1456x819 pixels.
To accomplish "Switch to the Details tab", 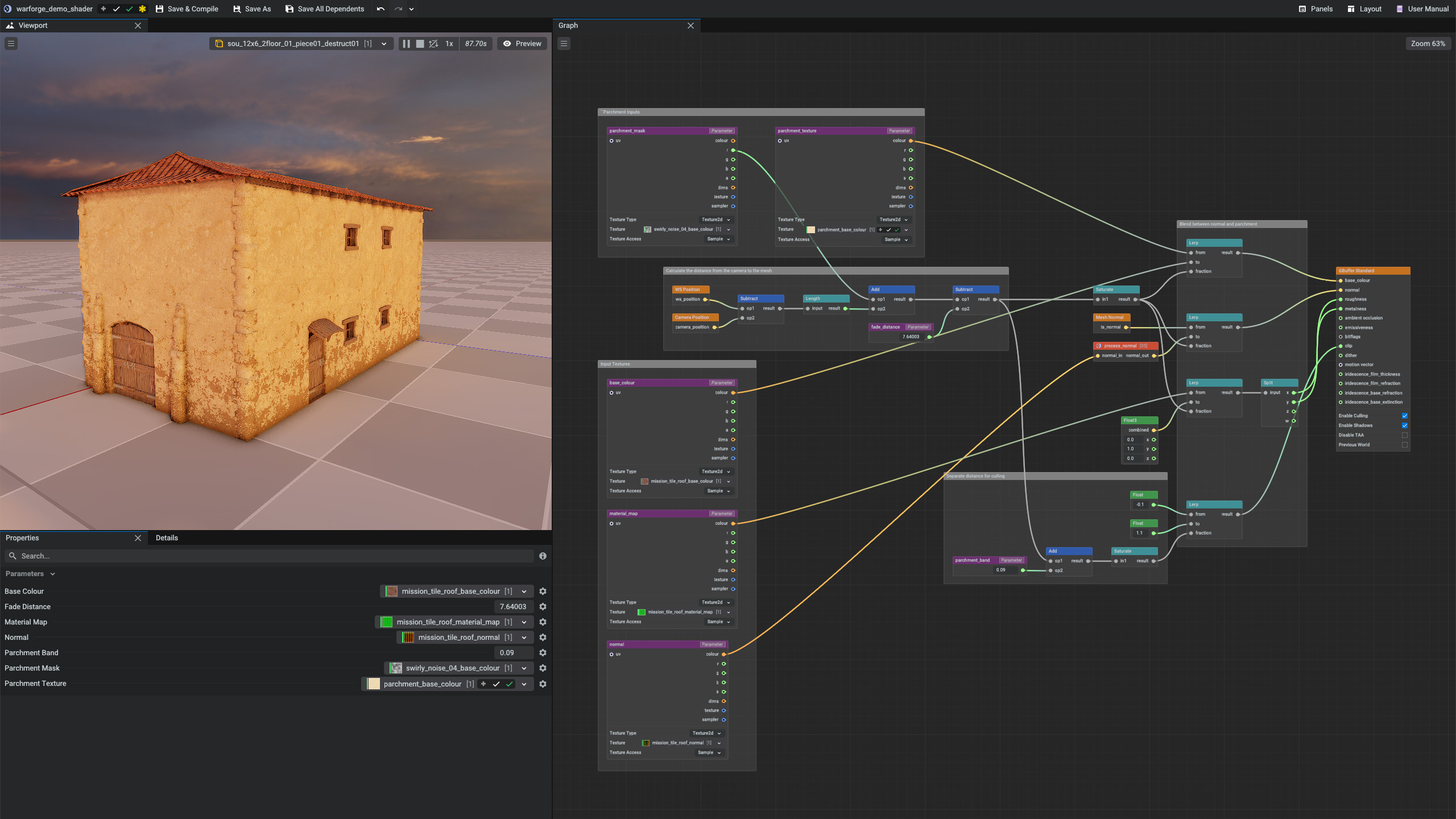I will tap(167, 538).
